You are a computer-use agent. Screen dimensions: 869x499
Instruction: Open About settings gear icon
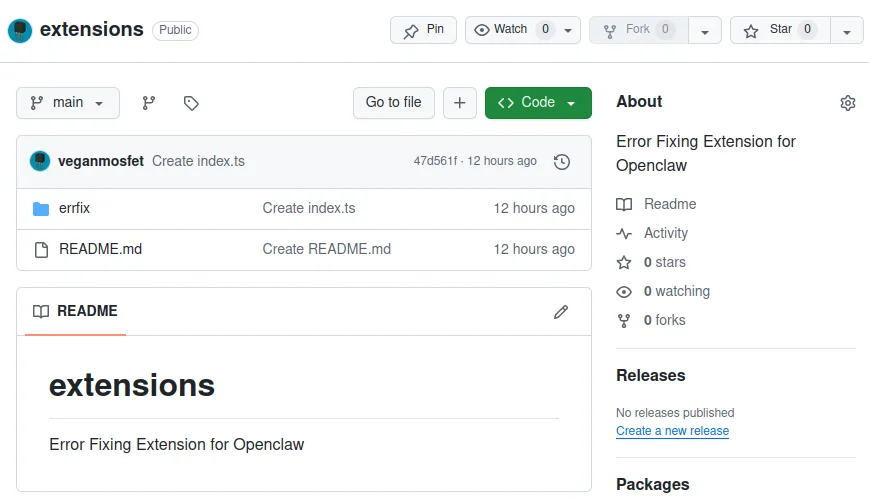click(848, 103)
